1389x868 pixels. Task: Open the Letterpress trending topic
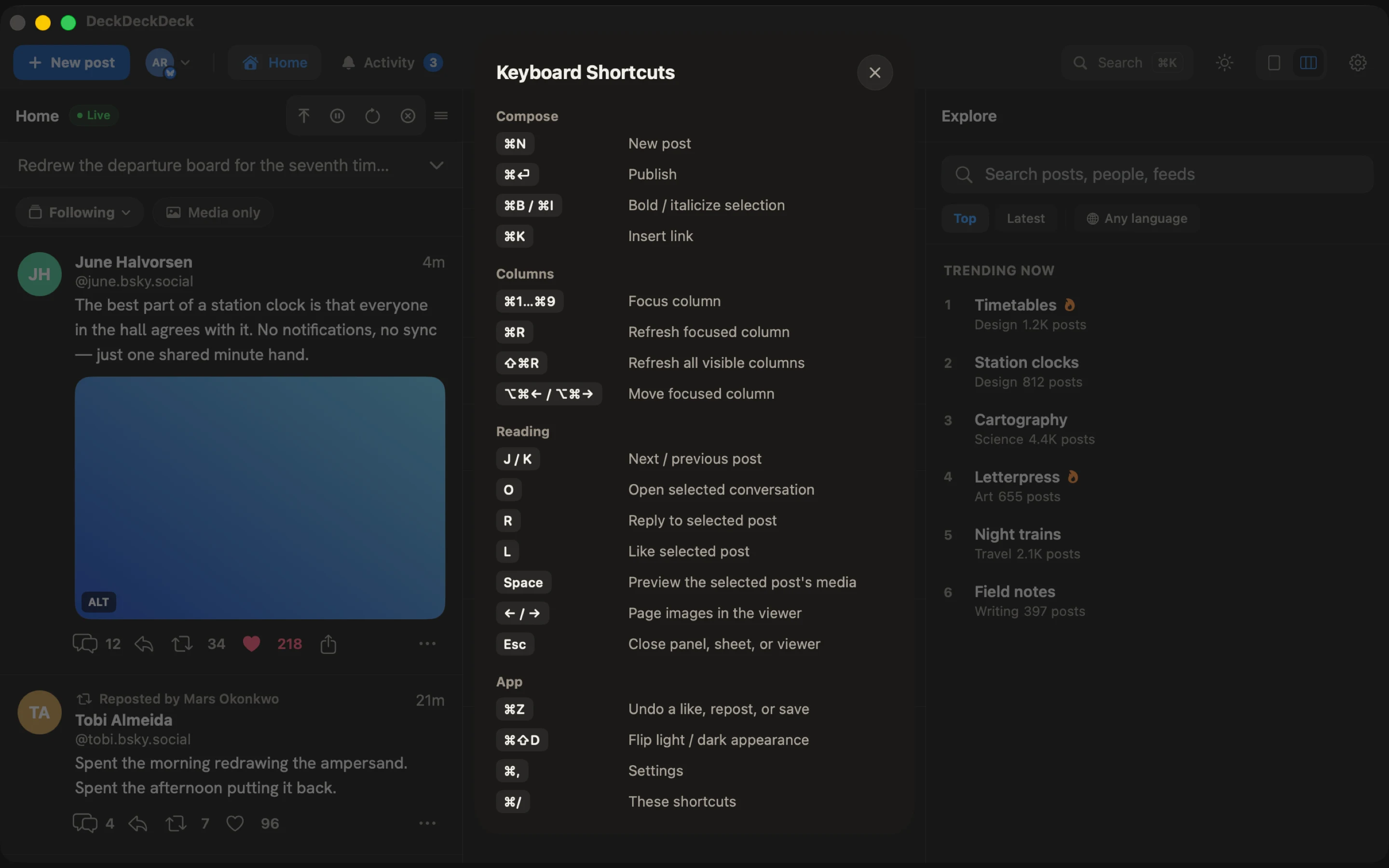1017,477
